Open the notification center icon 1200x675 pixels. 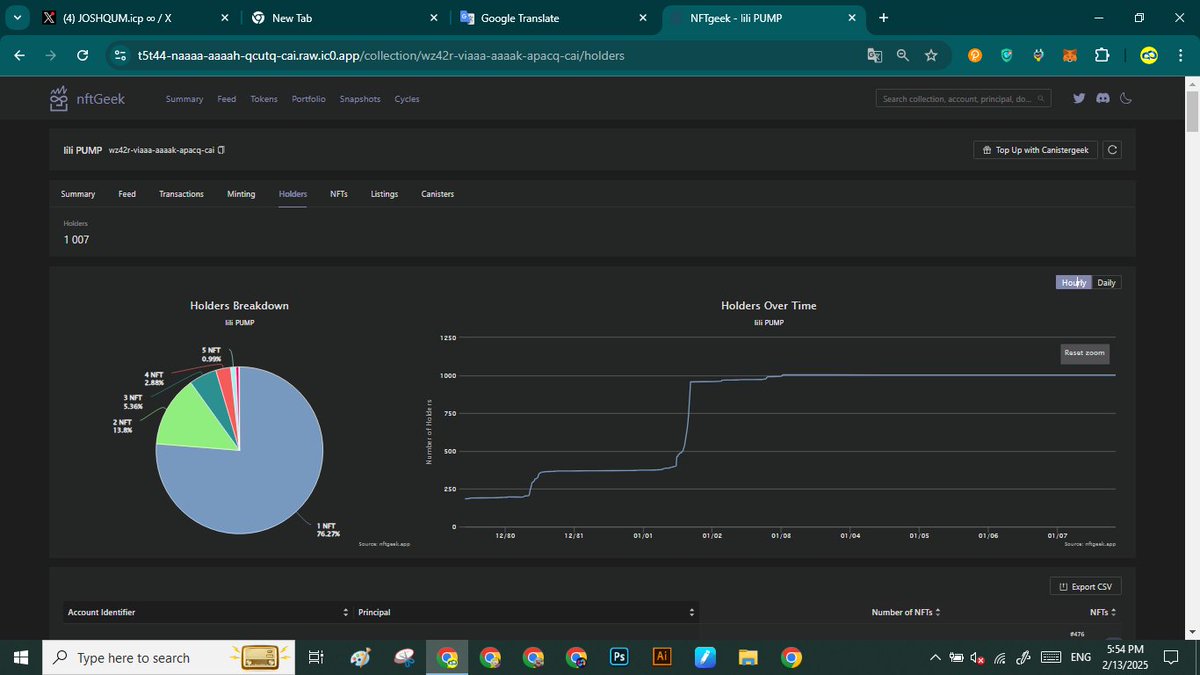(1173, 657)
